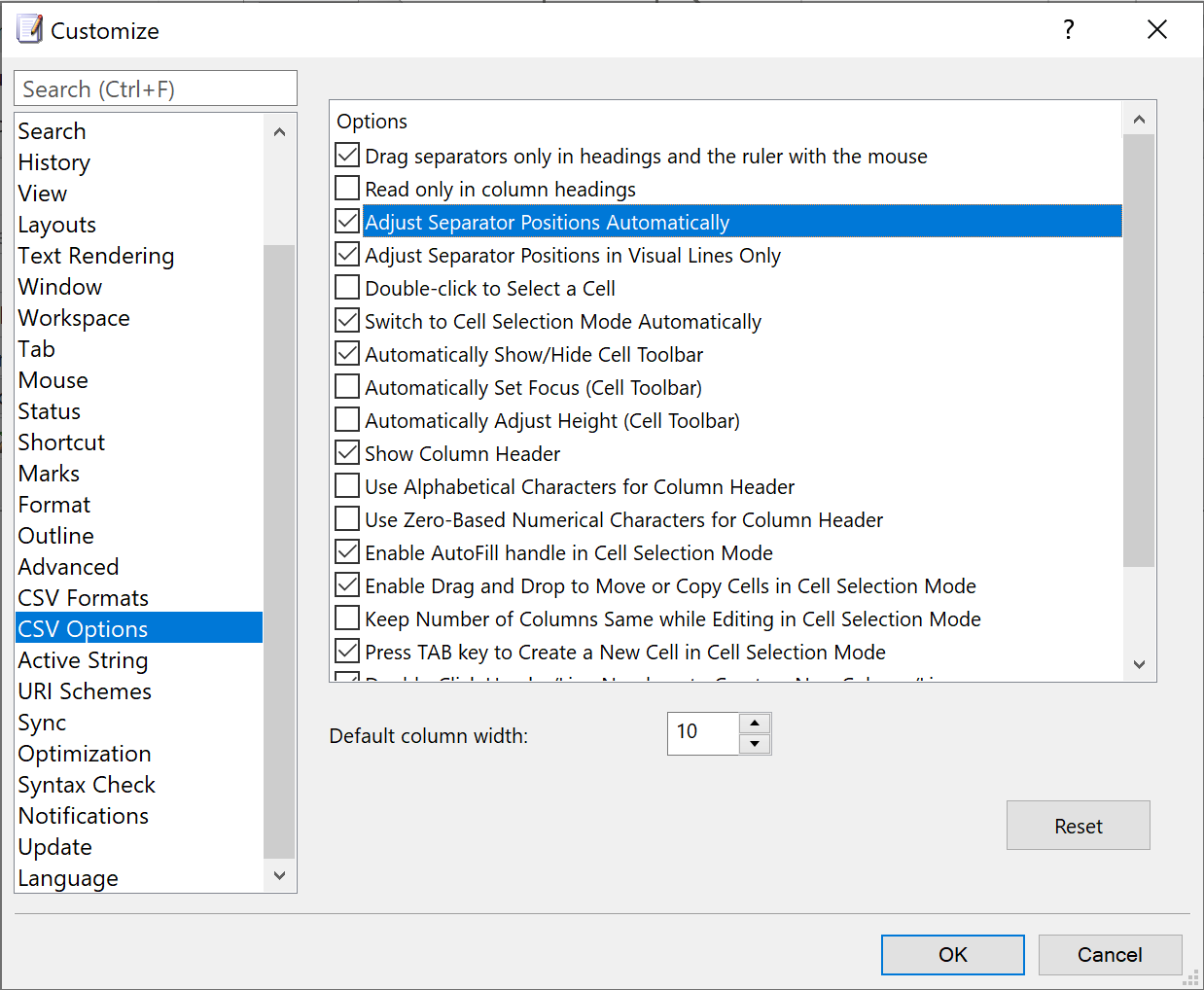Increase default column width with up arrow
This screenshot has height=990, width=1204.
tap(755, 724)
